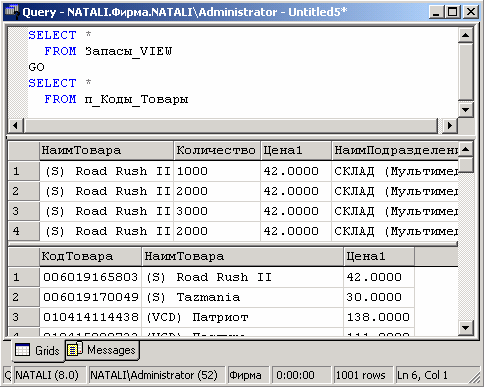Click code cell 010414114438
Screen dimensions: 484x387
tap(91, 317)
